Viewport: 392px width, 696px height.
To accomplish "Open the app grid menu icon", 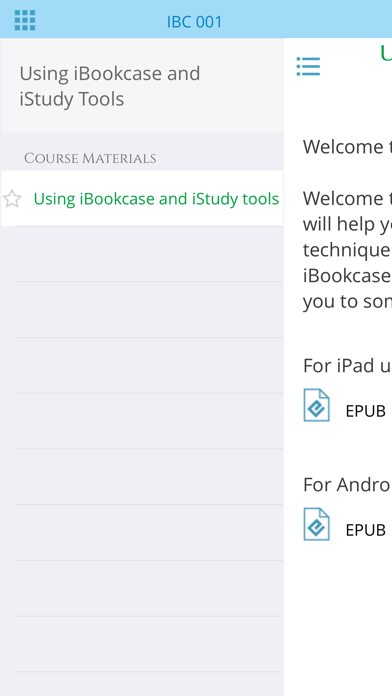I will tap(25, 20).
